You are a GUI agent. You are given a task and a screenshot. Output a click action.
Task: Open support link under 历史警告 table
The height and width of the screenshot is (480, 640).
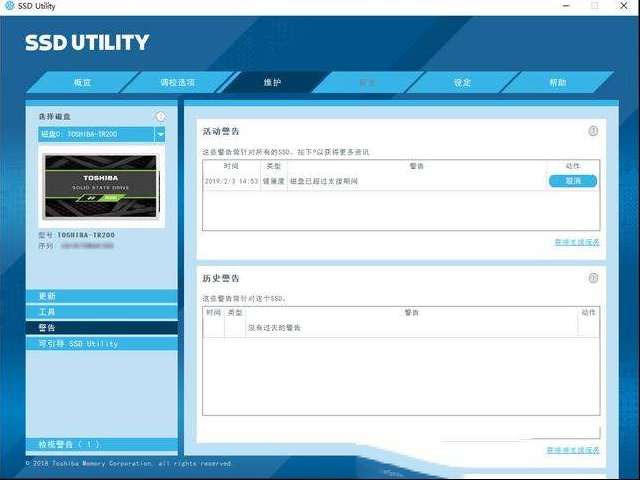click(573, 450)
